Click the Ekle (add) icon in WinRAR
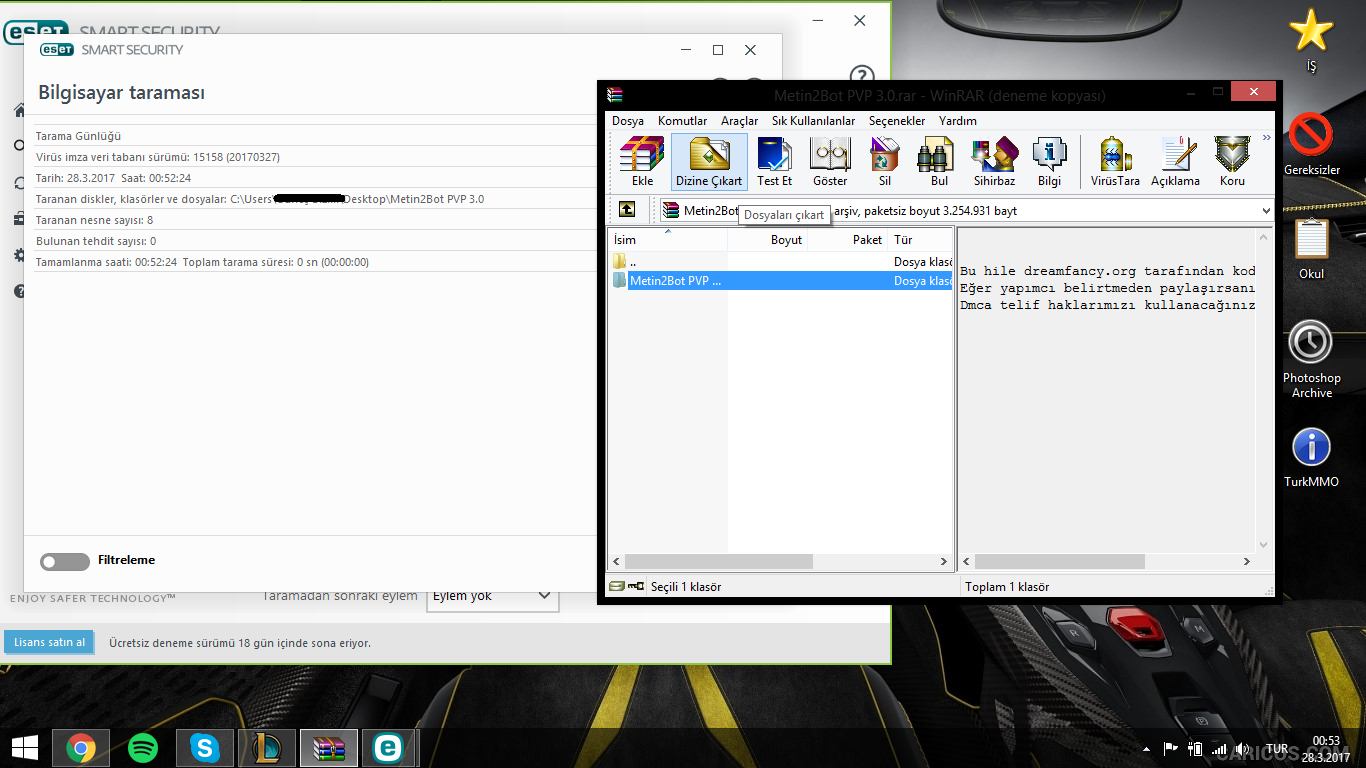 tap(642, 161)
